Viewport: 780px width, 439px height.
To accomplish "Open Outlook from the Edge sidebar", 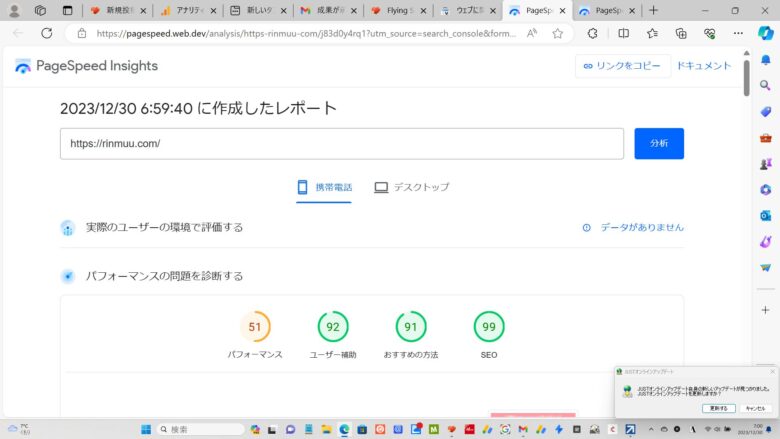I will tap(765, 216).
